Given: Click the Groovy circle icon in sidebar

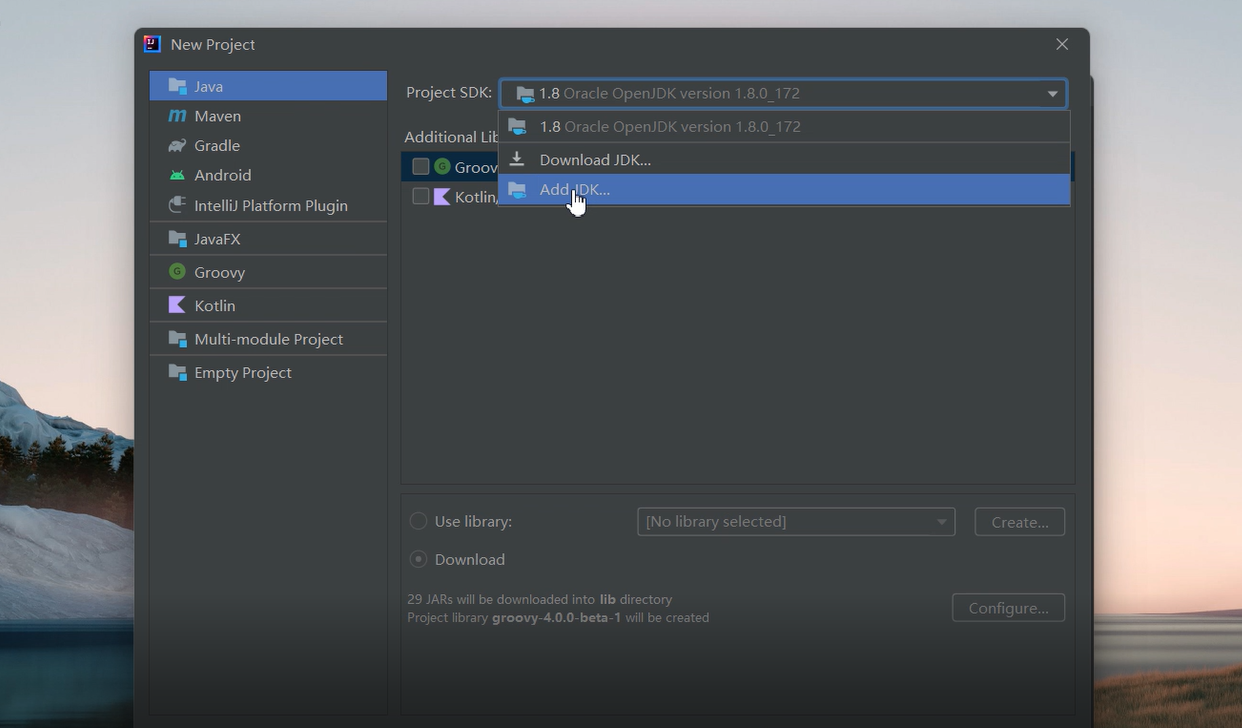Looking at the screenshot, I should coord(178,272).
